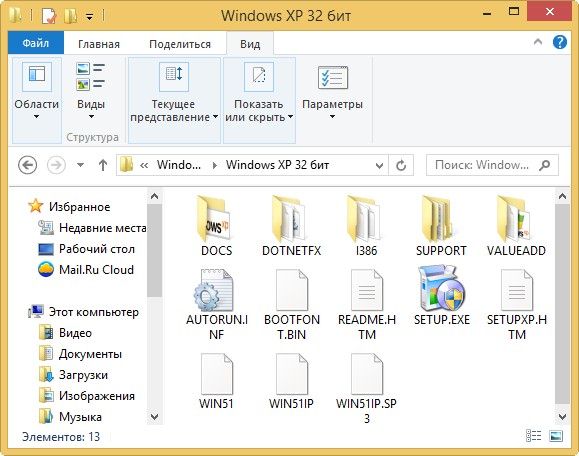Select Этот компьютер in sidebar
Image resolution: width=579 pixels, height=456 pixels.
(83, 312)
